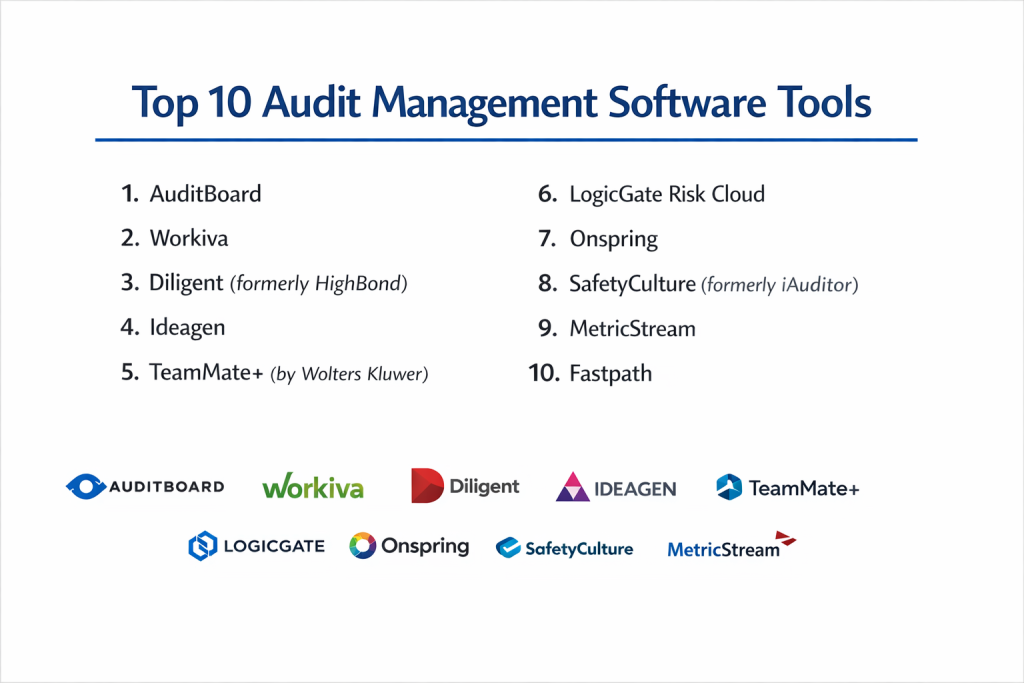Click the TeamMate+ blue hexagon icon
The height and width of the screenshot is (683, 1024).
point(729,487)
